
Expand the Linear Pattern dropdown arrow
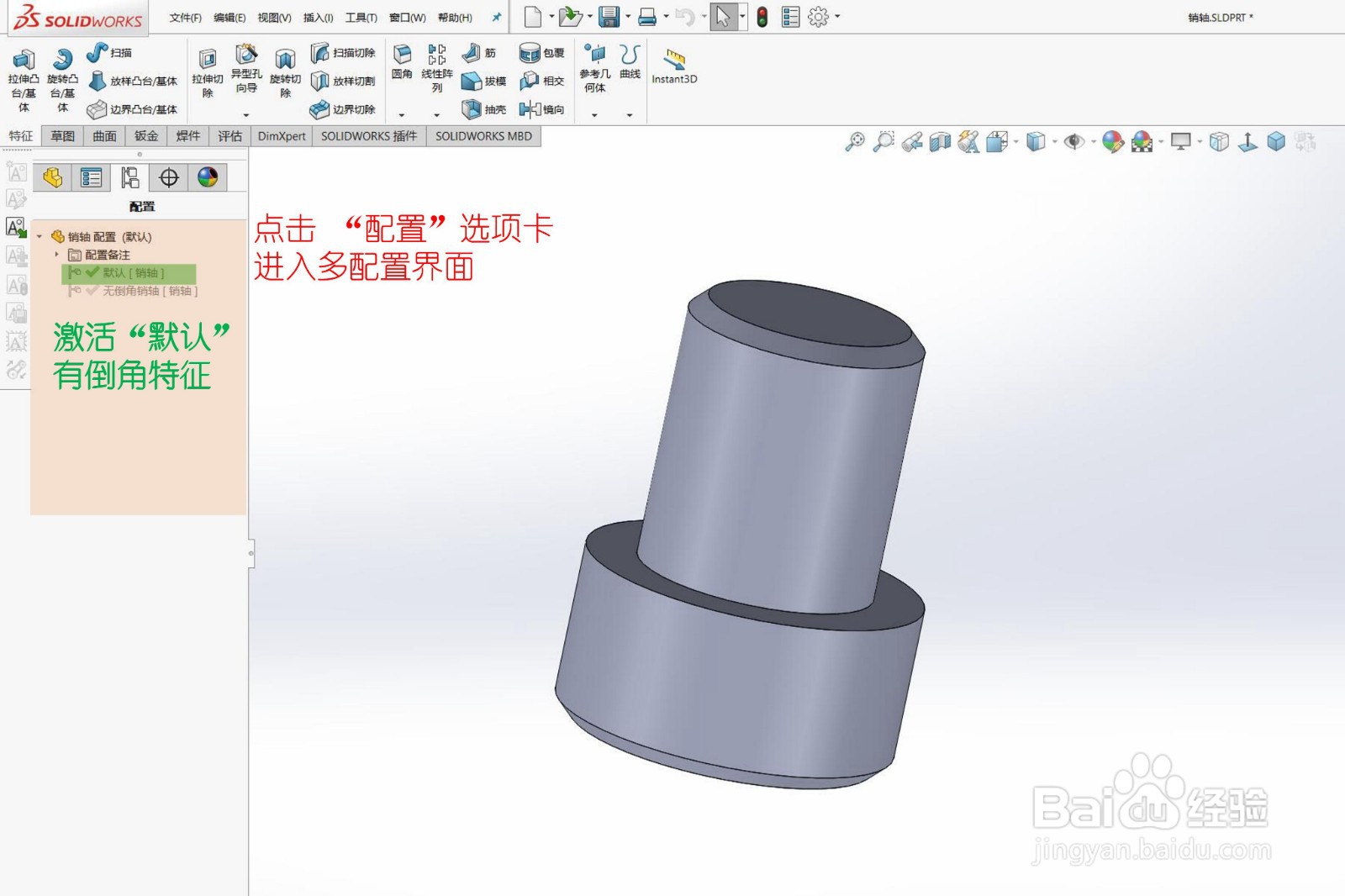coord(437,115)
